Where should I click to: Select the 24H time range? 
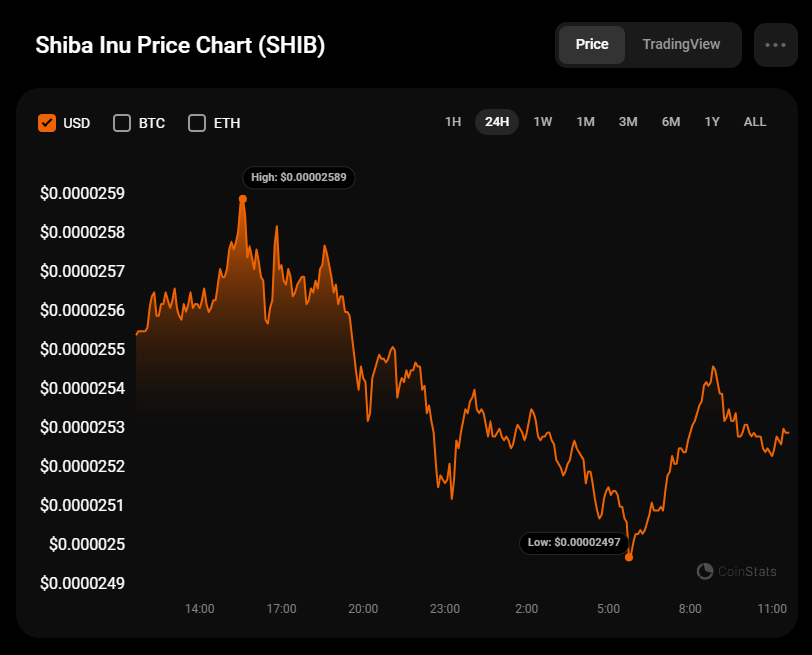pyautogui.click(x=497, y=122)
